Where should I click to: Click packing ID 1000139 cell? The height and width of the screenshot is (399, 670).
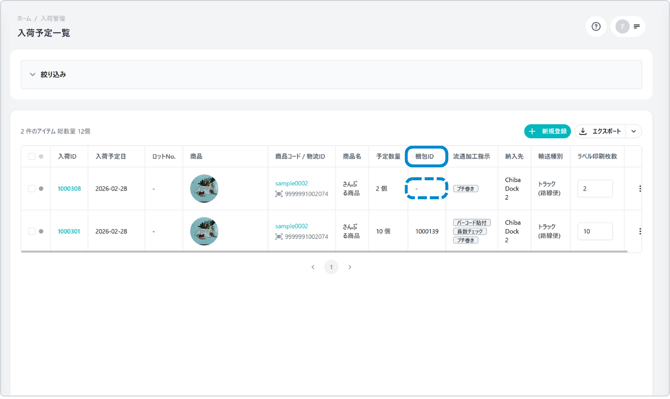click(427, 231)
